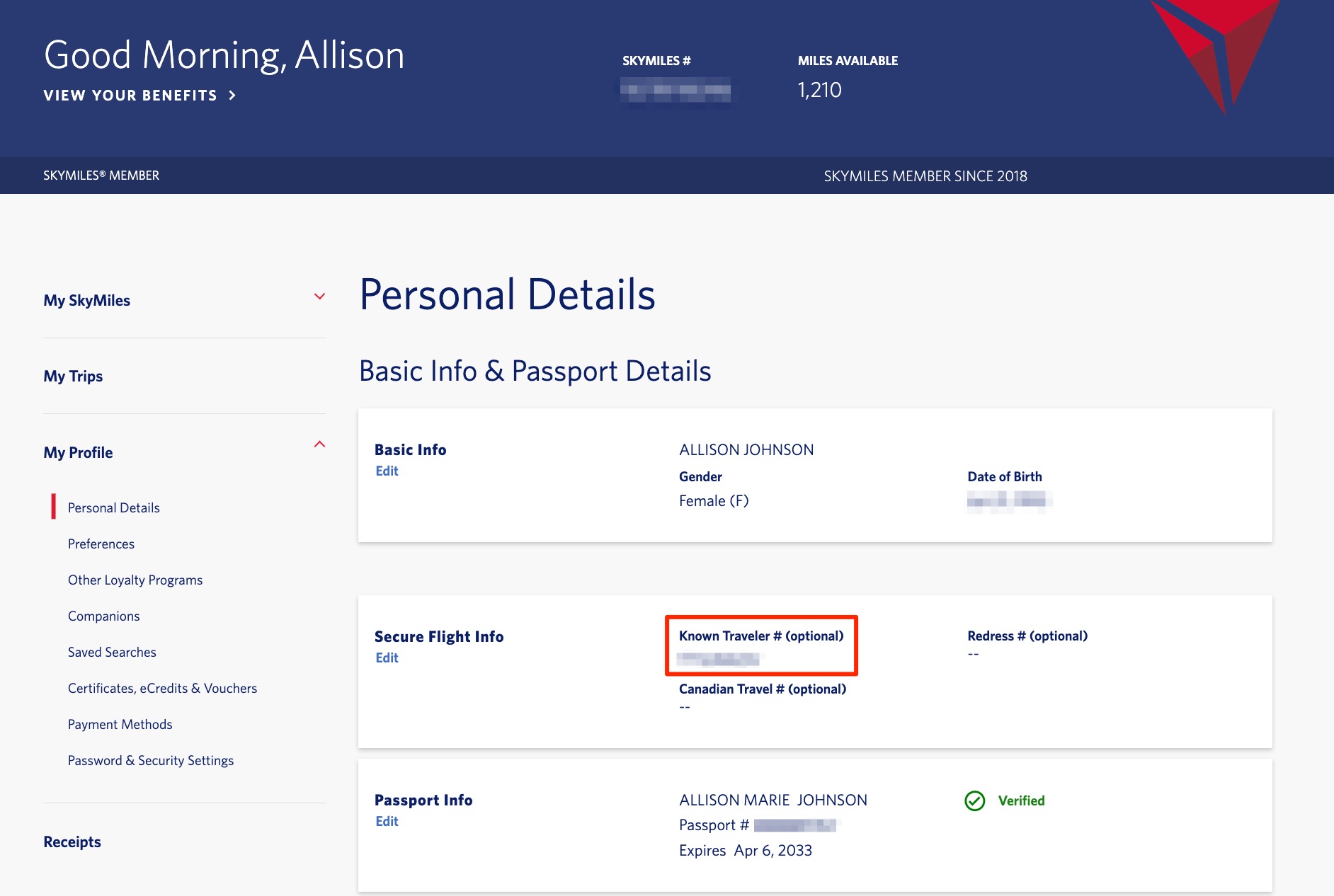Click the green Verified checkmark icon
The image size is (1334, 896).
[976, 801]
